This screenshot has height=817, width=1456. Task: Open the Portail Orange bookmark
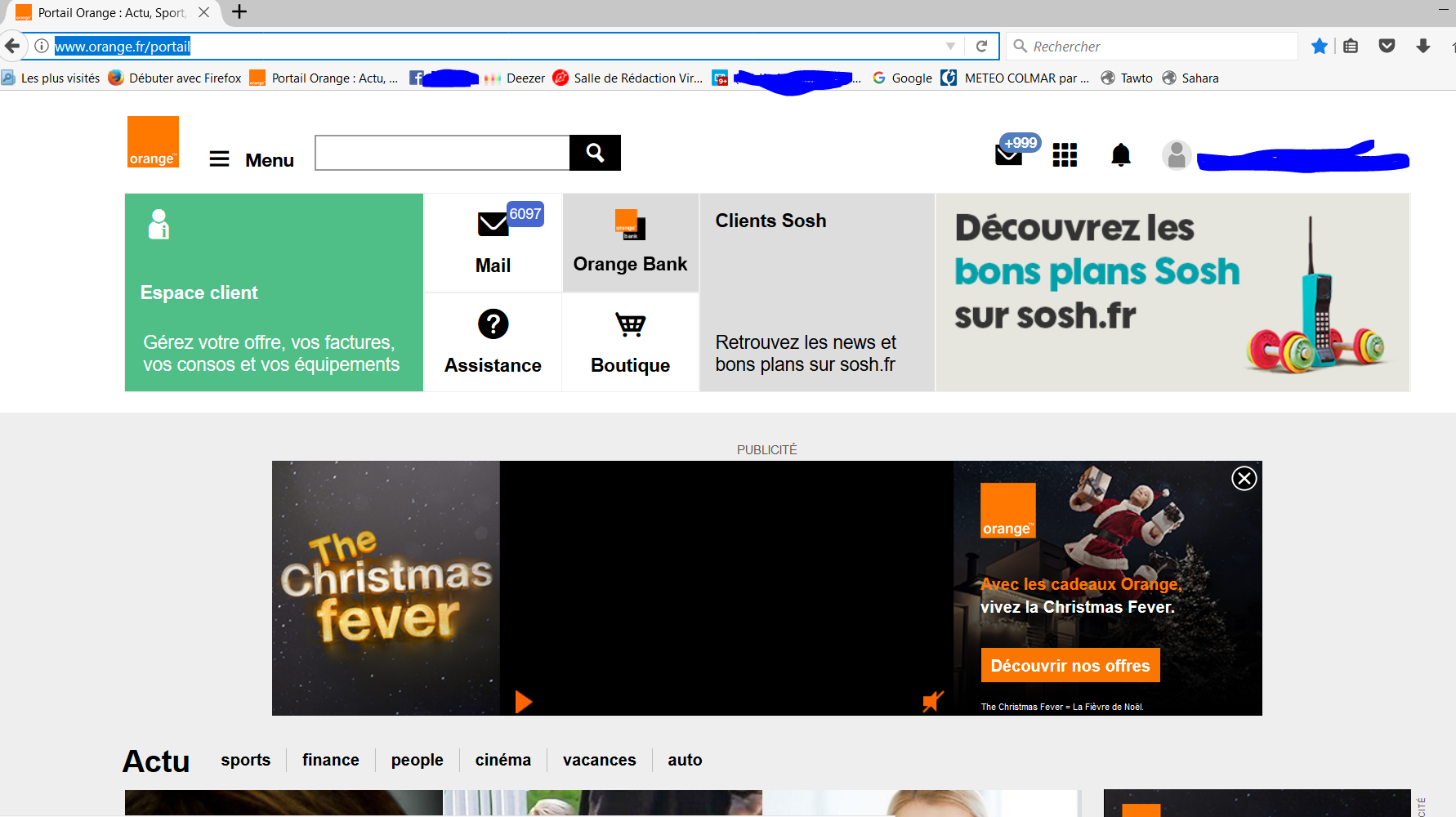click(324, 78)
